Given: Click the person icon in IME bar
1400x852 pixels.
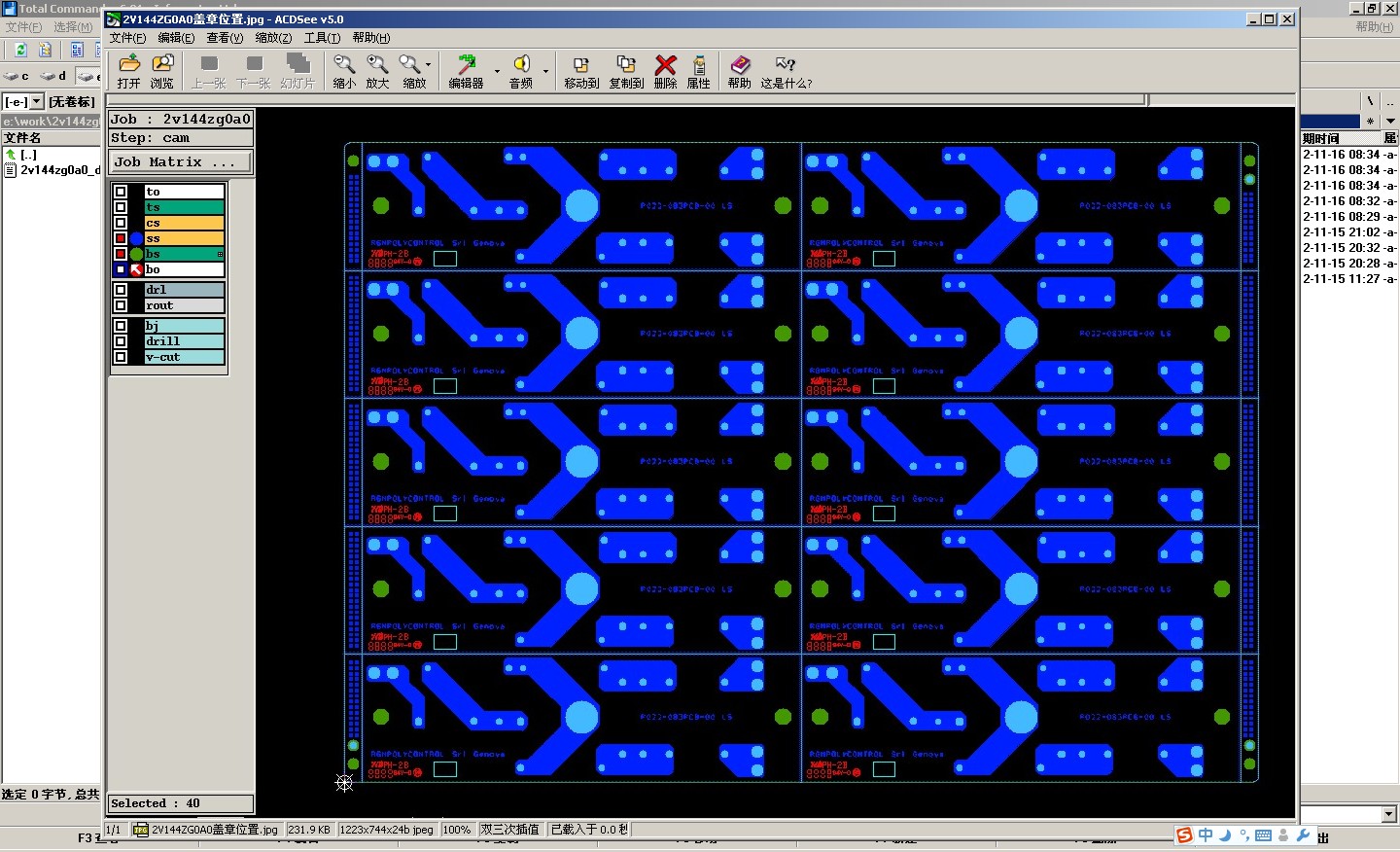Looking at the screenshot, I should click(x=1283, y=835).
